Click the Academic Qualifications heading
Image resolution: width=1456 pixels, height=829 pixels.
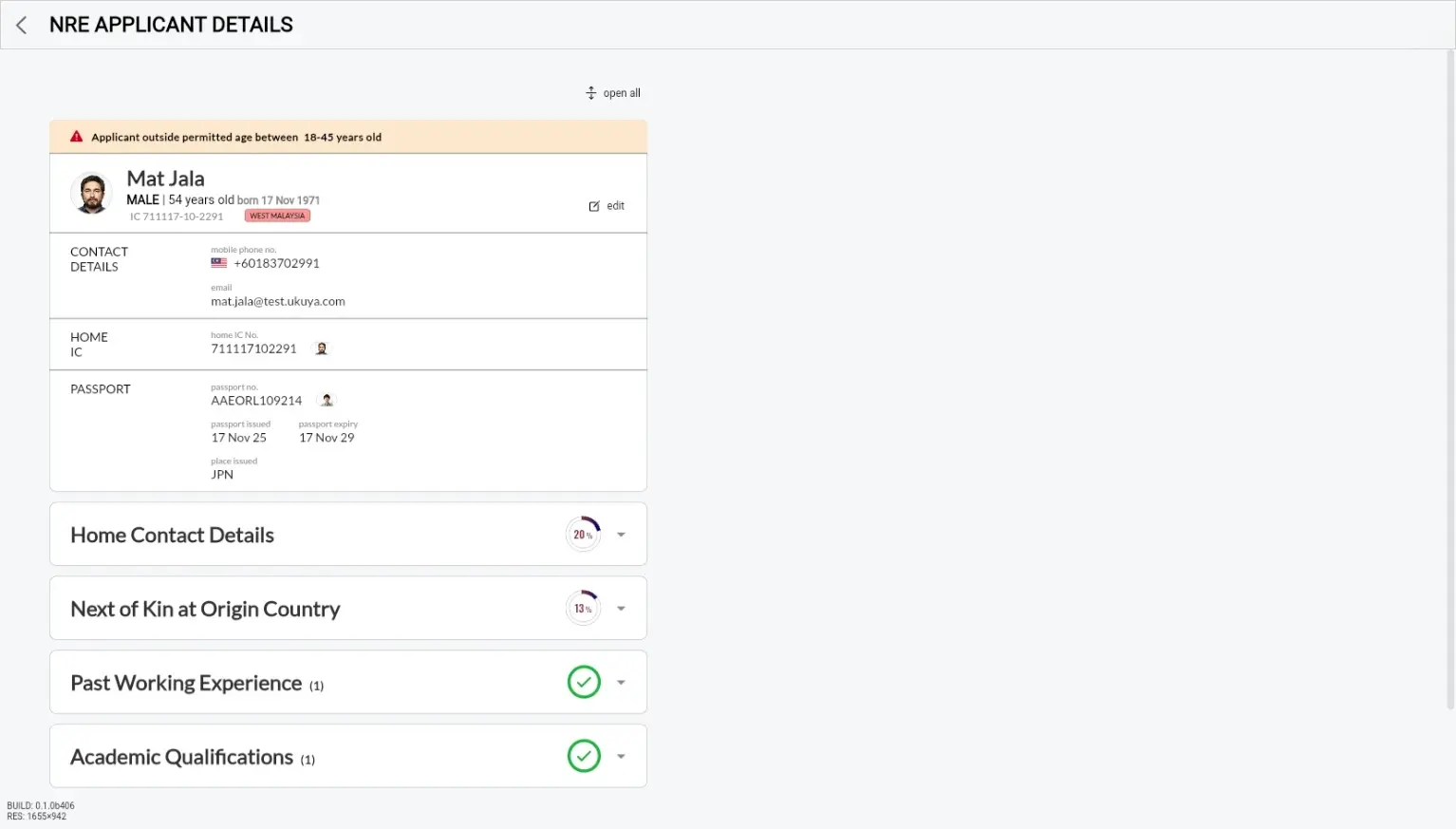point(181,758)
